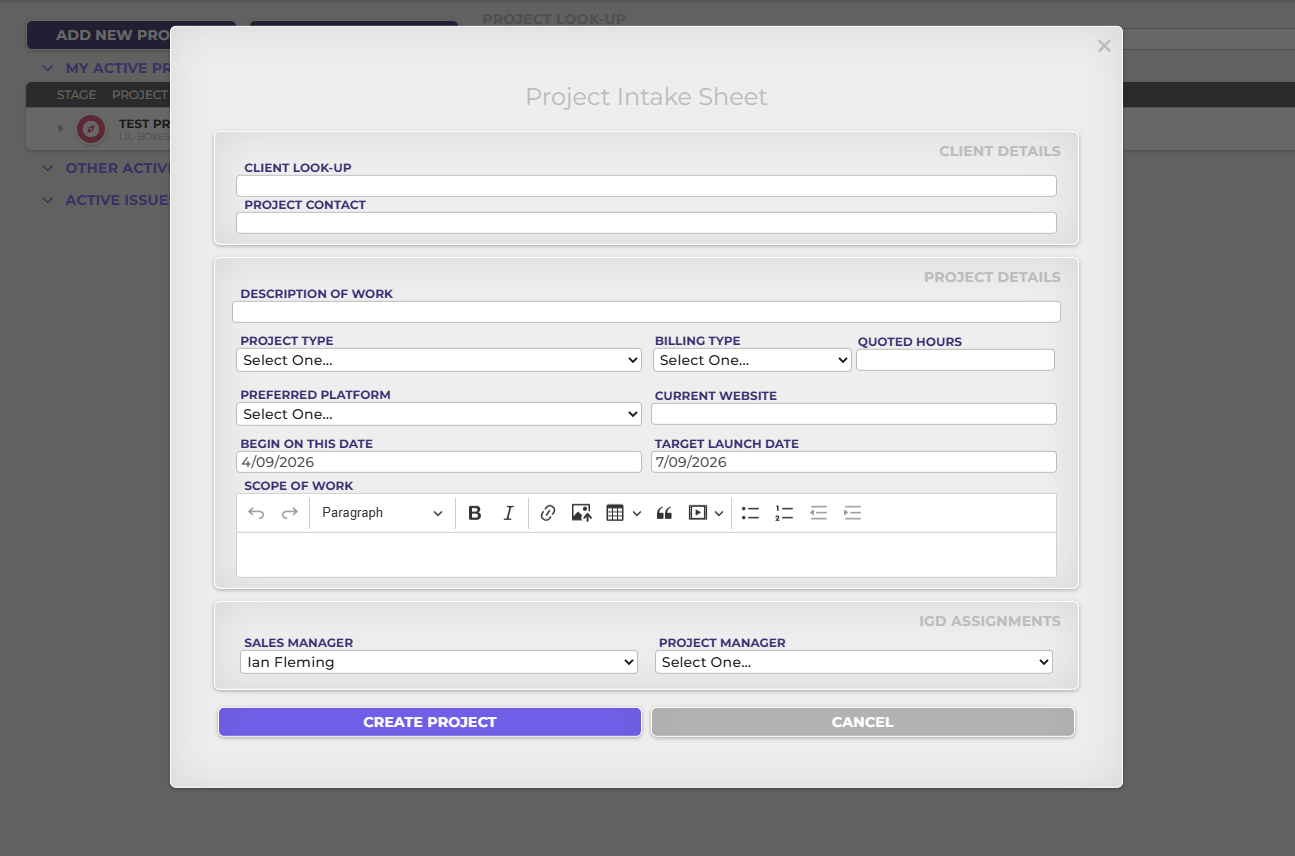Focus the Quoted Hours field
This screenshot has width=1295, height=856.
(955, 360)
